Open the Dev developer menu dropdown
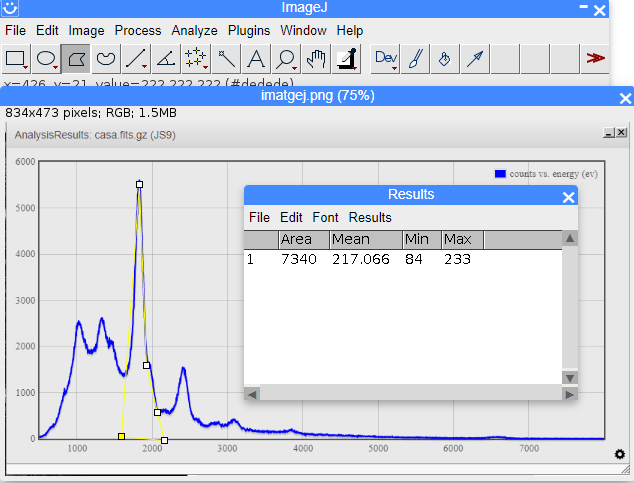This screenshot has width=634, height=483. [x=386, y=59]
